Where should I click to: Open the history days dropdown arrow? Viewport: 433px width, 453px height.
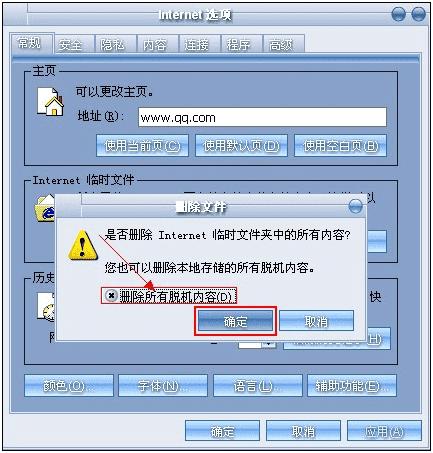point(269,344)
